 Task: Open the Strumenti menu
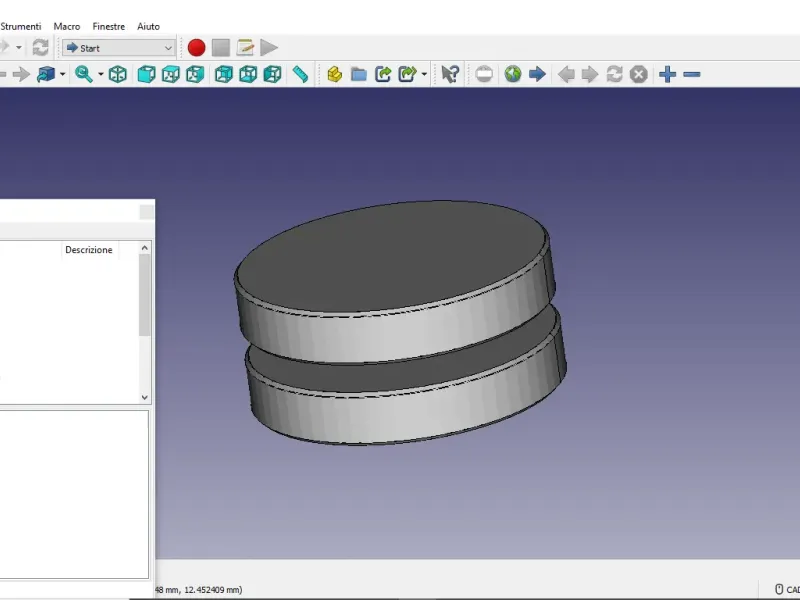20,27
